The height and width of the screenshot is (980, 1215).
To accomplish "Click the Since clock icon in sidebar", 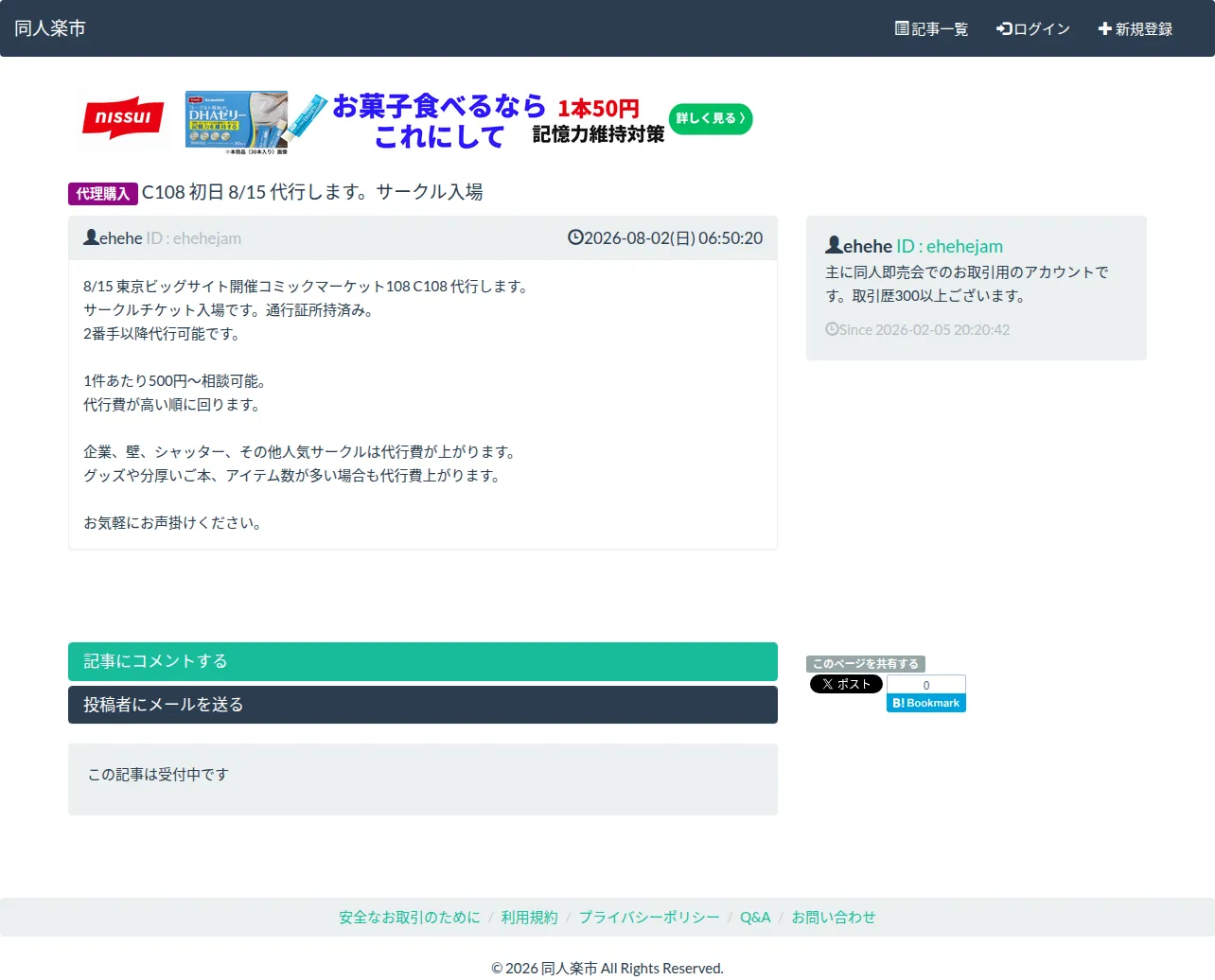I will click(x=832, y=329).
